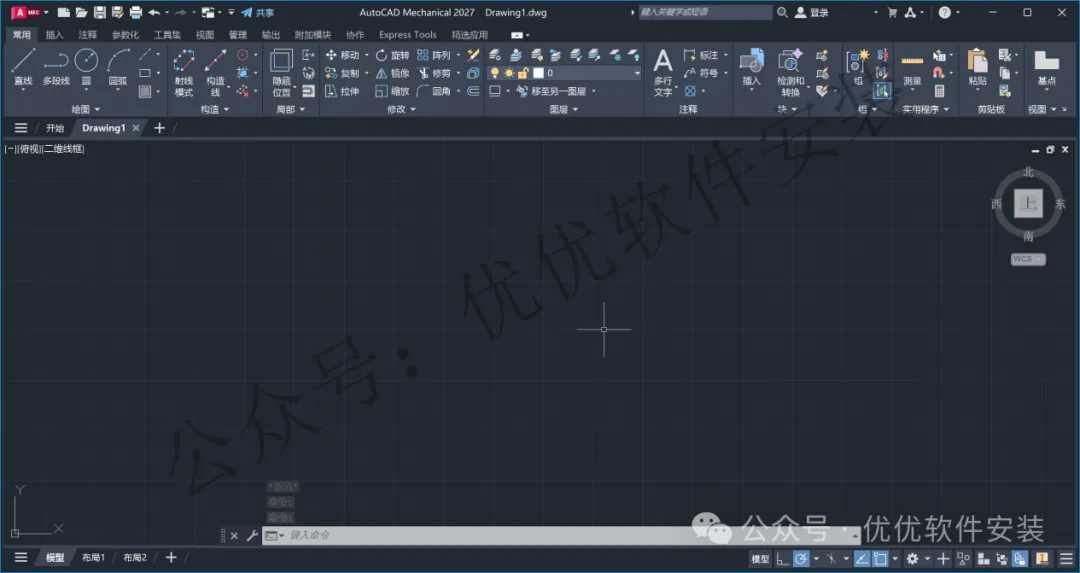The width and height of the screenshot is (1080, 573).
Task: Open the calculator in 实用程序 panel
Action: click(939, 91)
